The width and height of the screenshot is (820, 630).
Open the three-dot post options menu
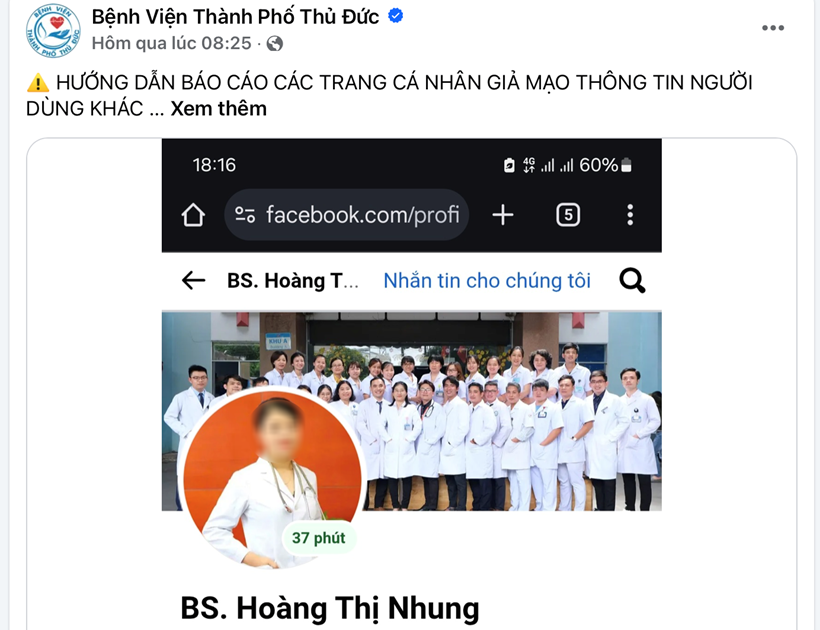tap(772, 28)
